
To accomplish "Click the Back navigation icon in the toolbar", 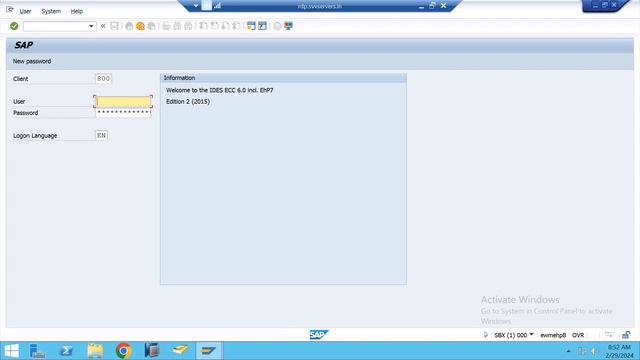I will (129, 26).
